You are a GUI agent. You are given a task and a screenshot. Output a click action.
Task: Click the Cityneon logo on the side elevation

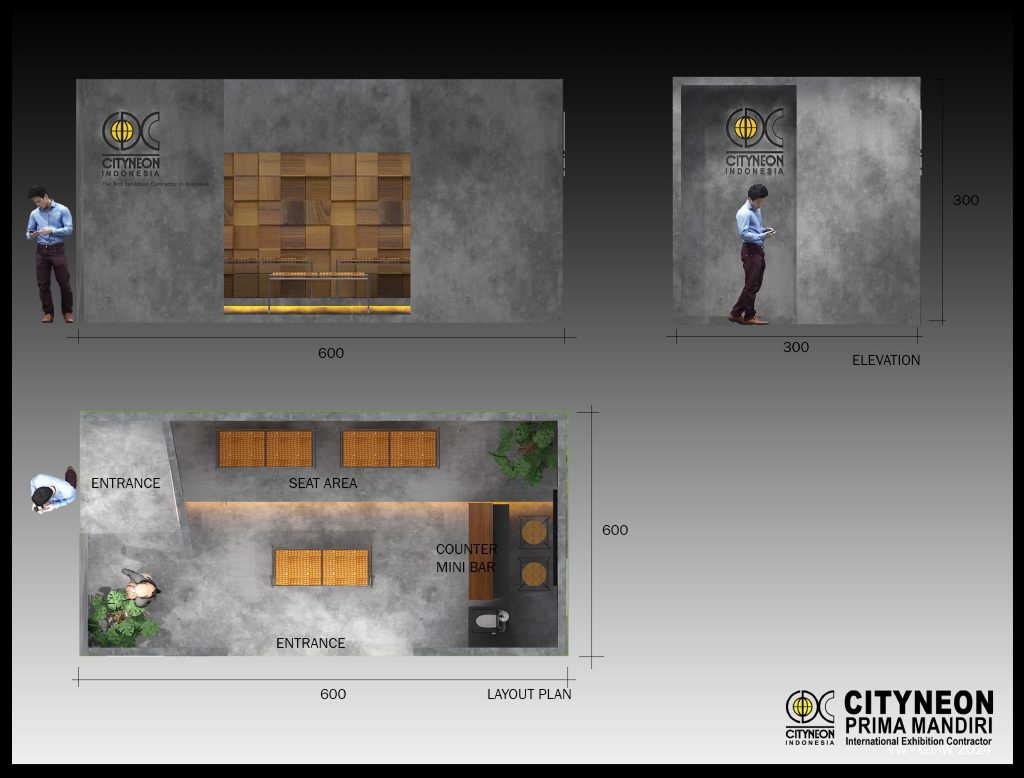click(755, 140)
